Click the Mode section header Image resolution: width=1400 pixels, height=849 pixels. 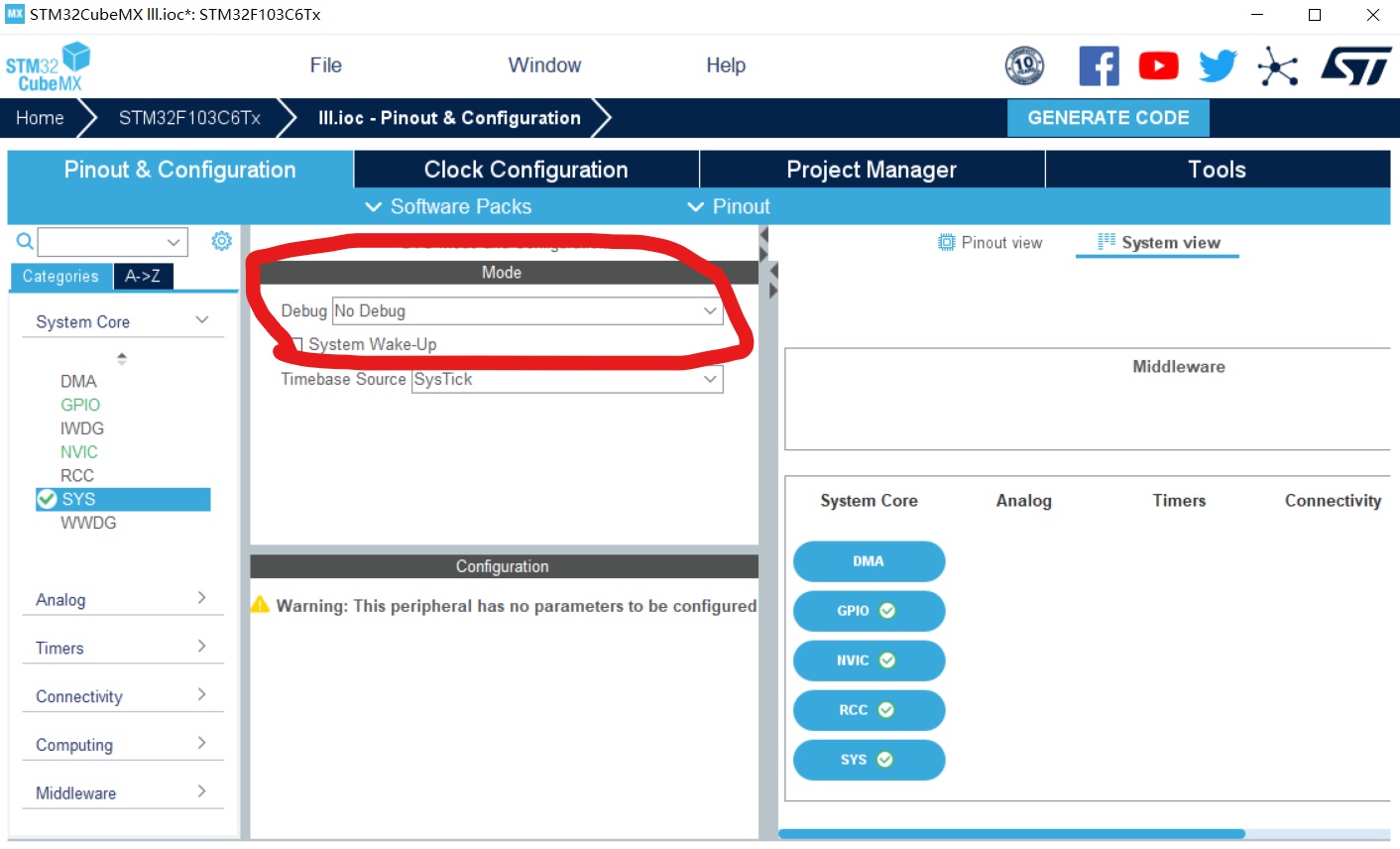(503, 273)
